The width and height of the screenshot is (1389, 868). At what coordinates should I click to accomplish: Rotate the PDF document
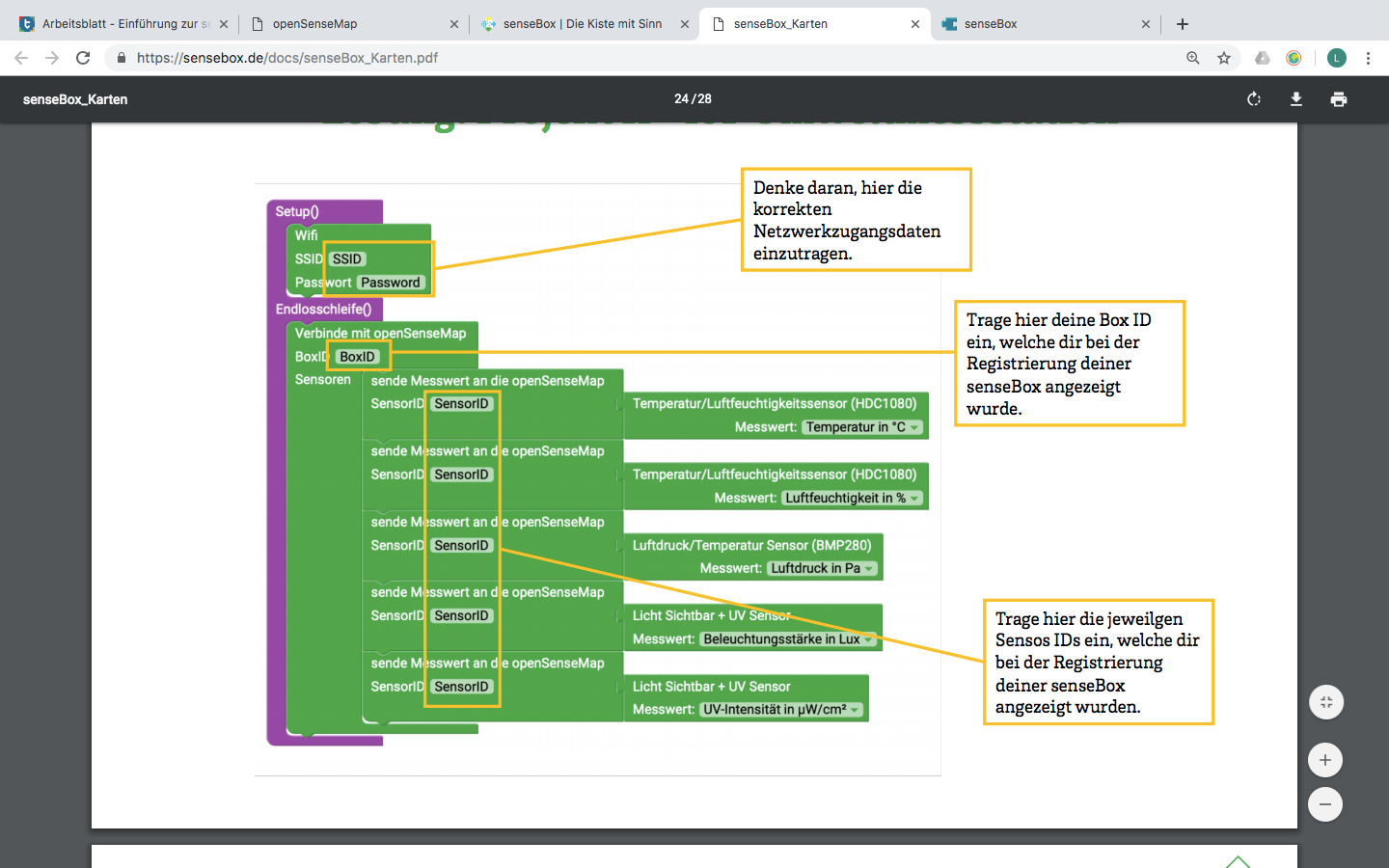1254,98
